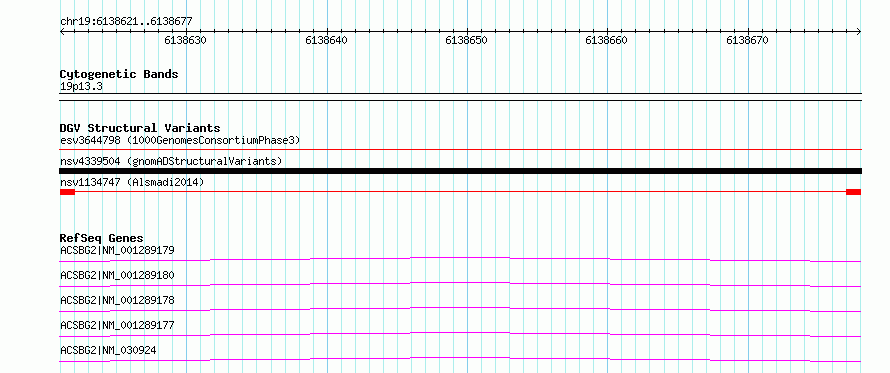This screenshot has height=373, width=890.
Task: Click ACSBG2|NM_030924 transcript label
Action: [108, 350]
